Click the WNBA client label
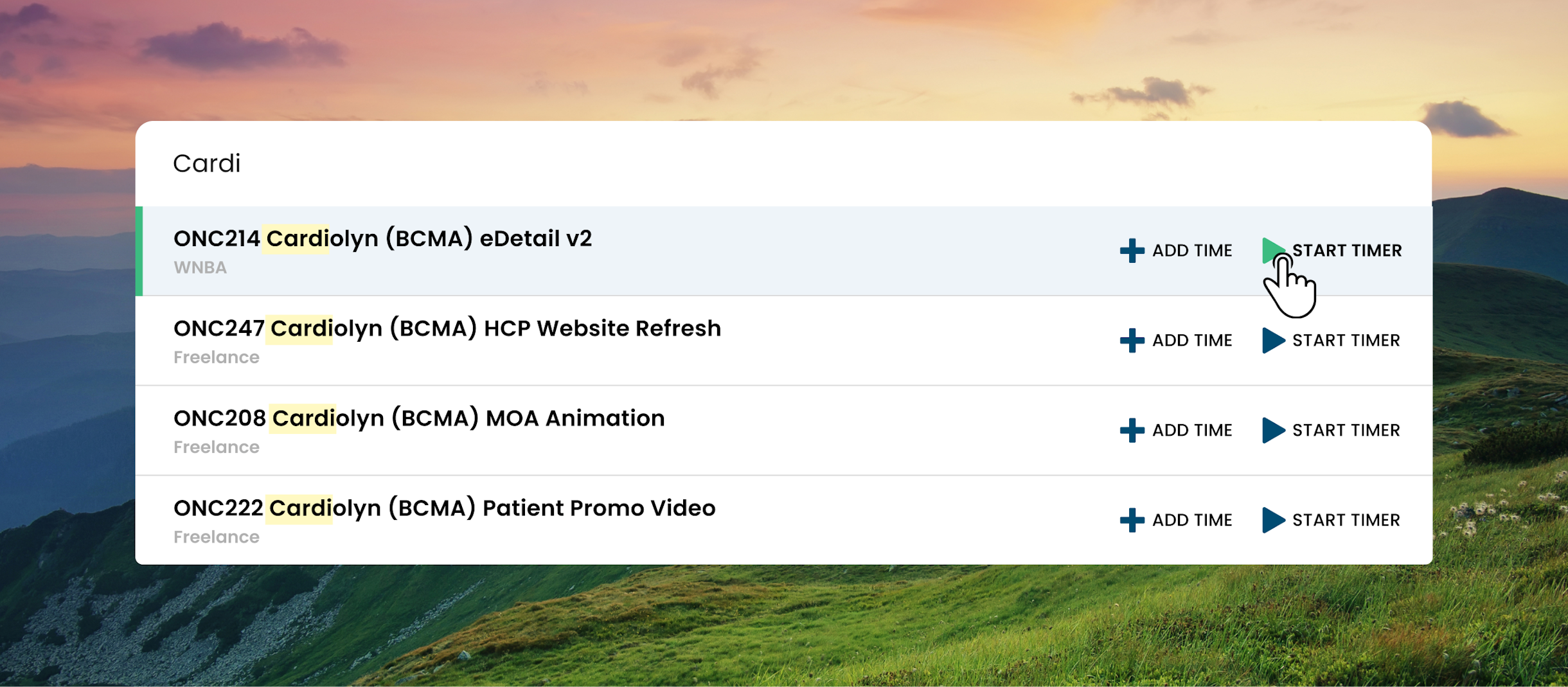This screenshot has width=1568, height=687. click(x=200, y=268)
